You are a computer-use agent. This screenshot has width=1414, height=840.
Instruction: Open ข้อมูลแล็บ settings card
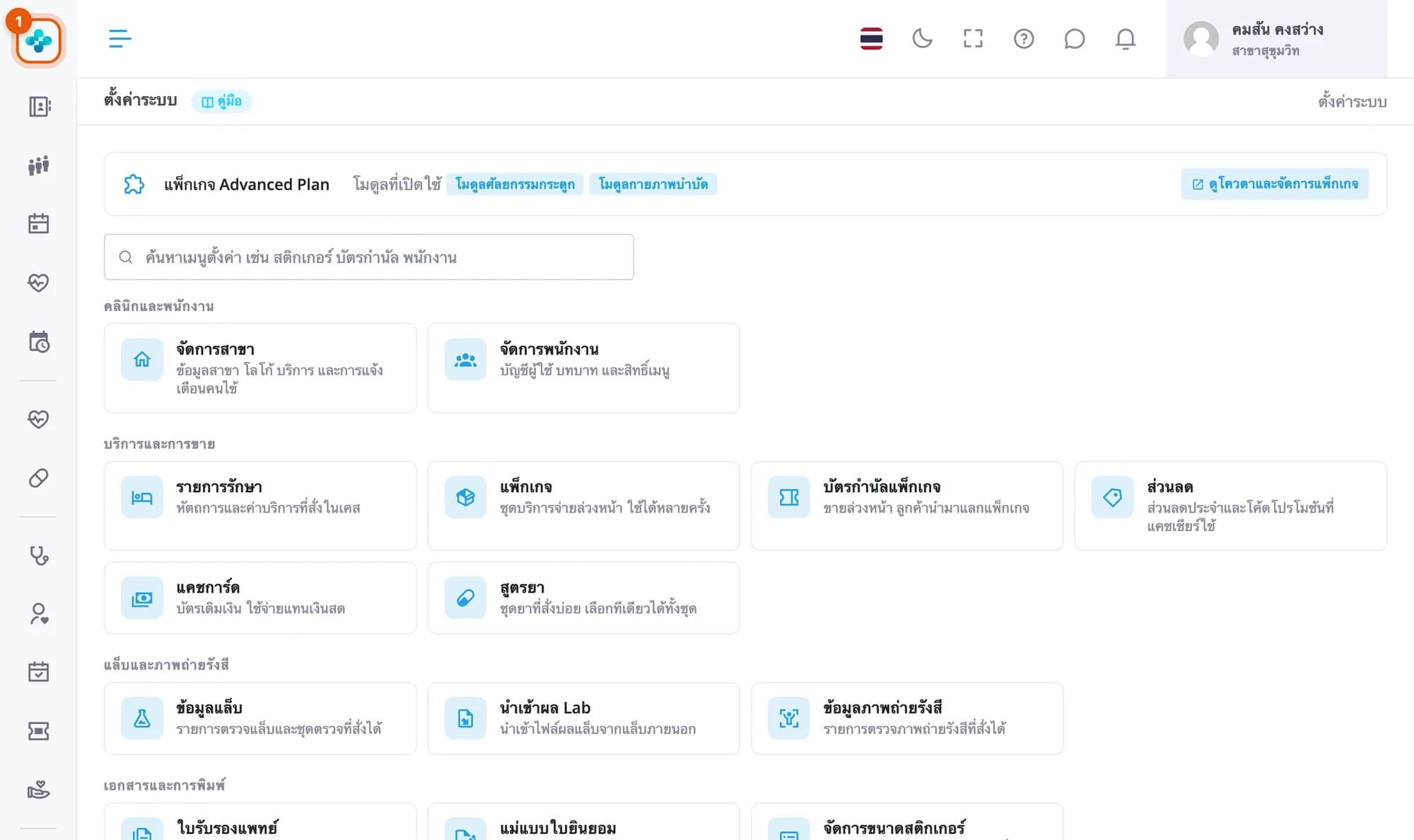pyautogui.click(x=260, y=718)
